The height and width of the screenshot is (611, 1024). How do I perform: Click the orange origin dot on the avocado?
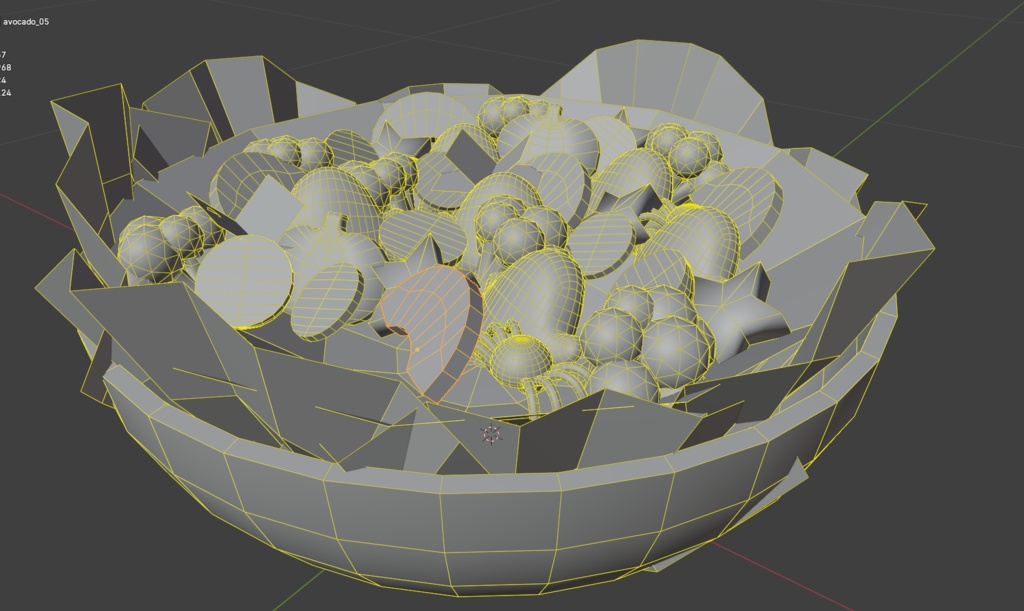pos(417,350)
